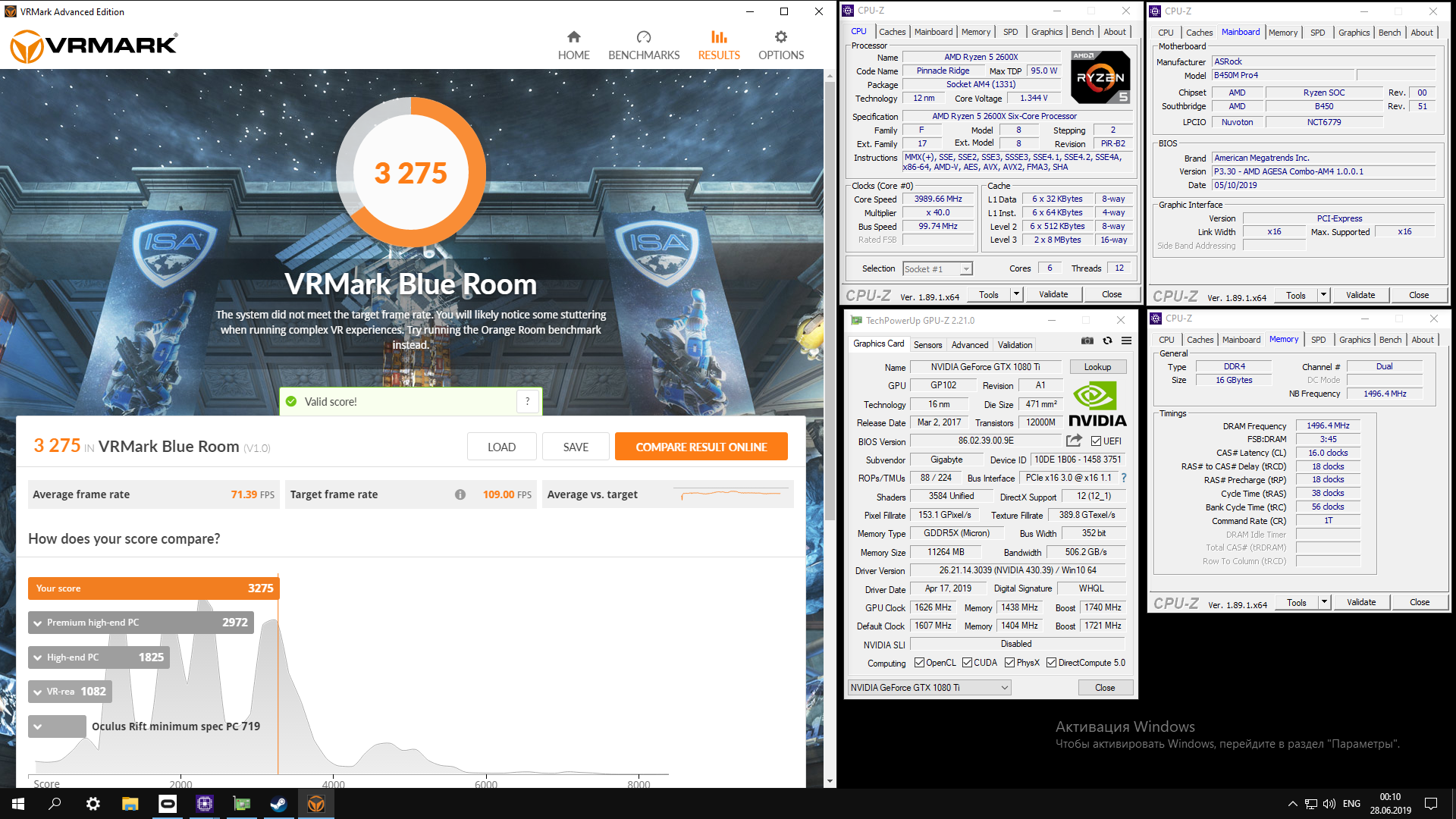The height and width of the screenshot is (819, 1456).
Task: Toggle DirectCompute 5.0 checkbox in GPU-Z
Action: click(x=1051, y=663)
